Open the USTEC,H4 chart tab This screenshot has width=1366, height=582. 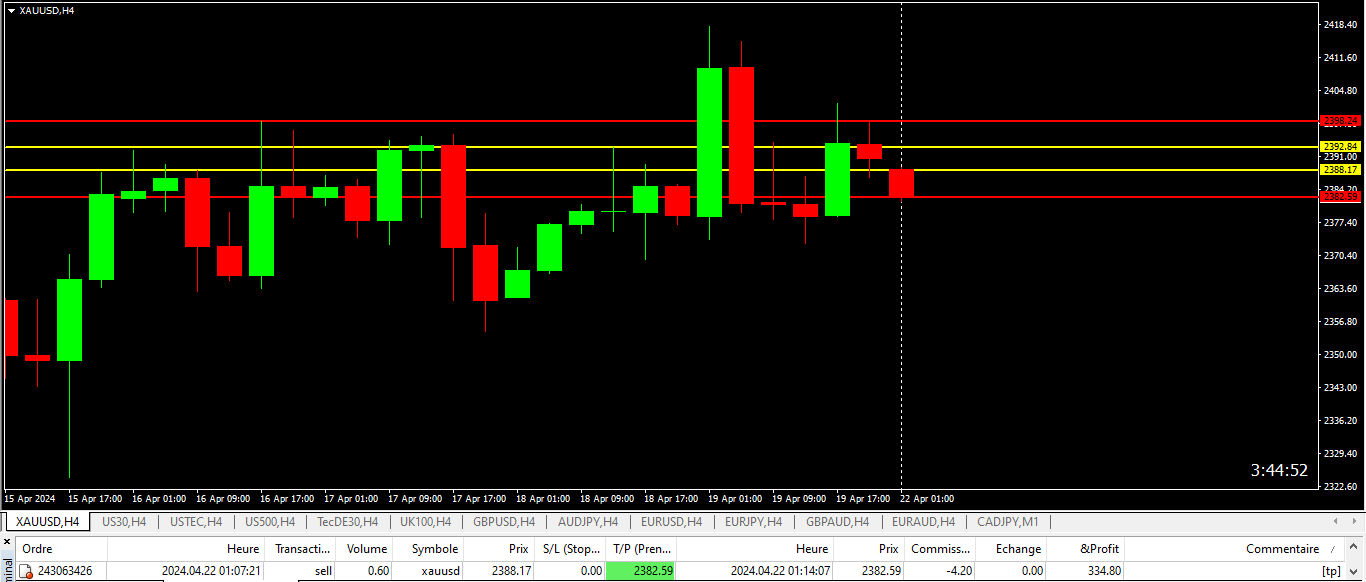pyautogui.click(x=196, y=522)
